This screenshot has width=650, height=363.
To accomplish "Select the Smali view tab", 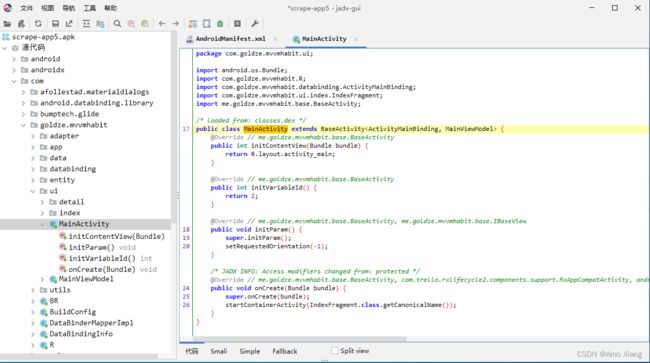I will pos(218,351).
